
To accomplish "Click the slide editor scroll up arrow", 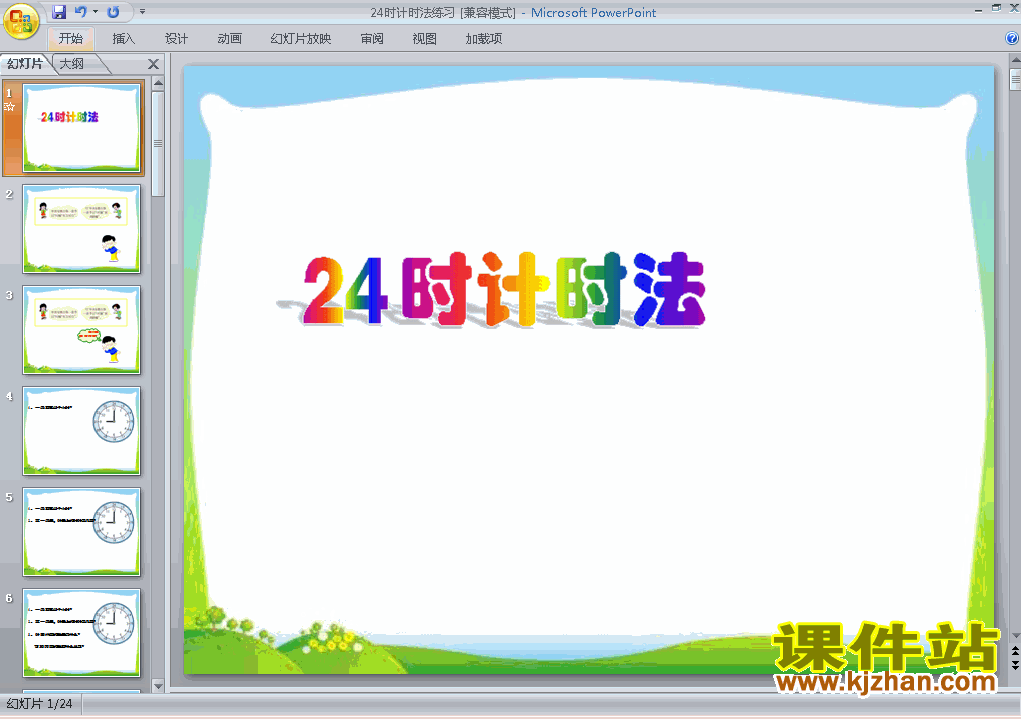I will tap(1015, 61).
